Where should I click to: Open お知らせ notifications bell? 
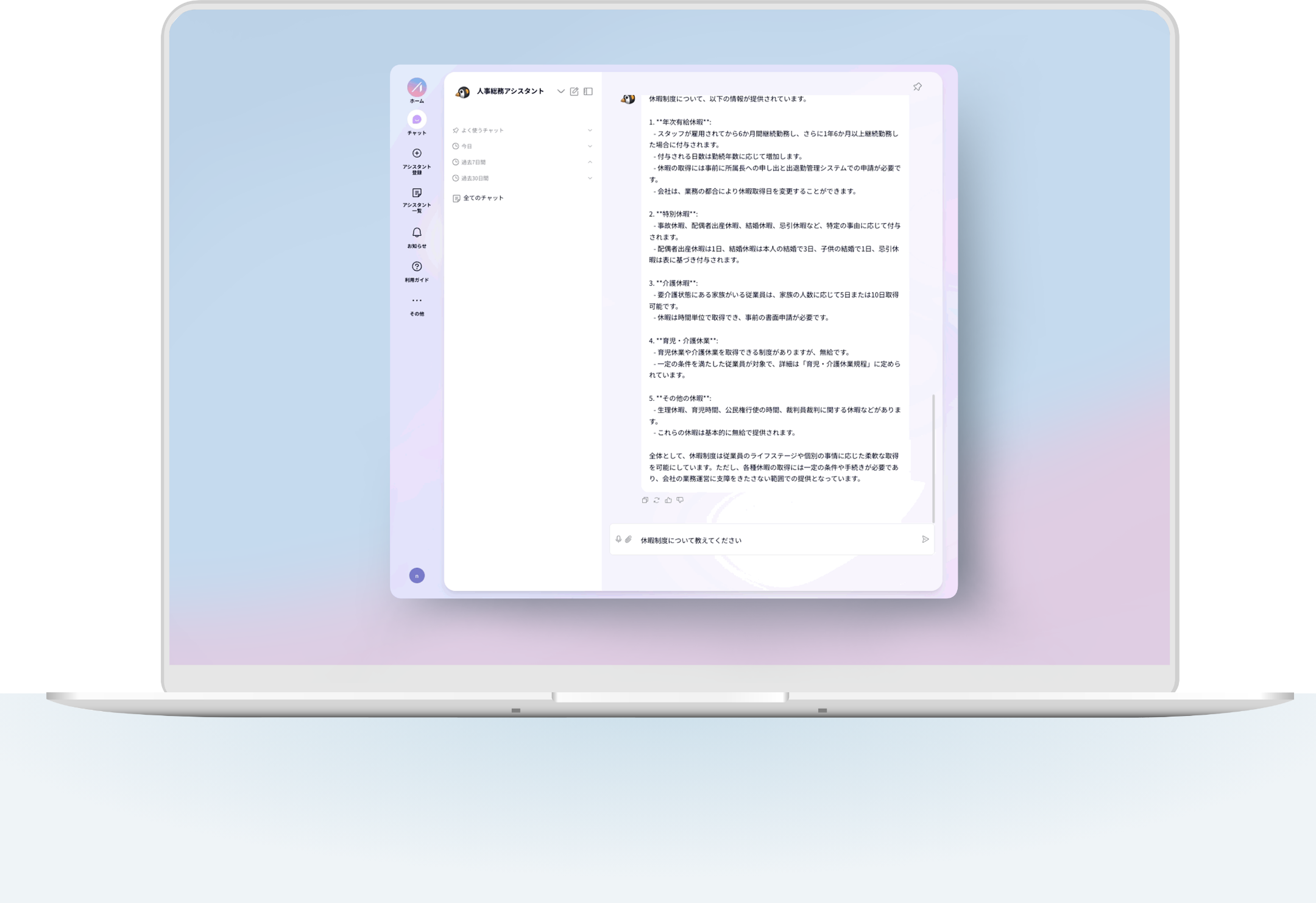click(417, 233)
